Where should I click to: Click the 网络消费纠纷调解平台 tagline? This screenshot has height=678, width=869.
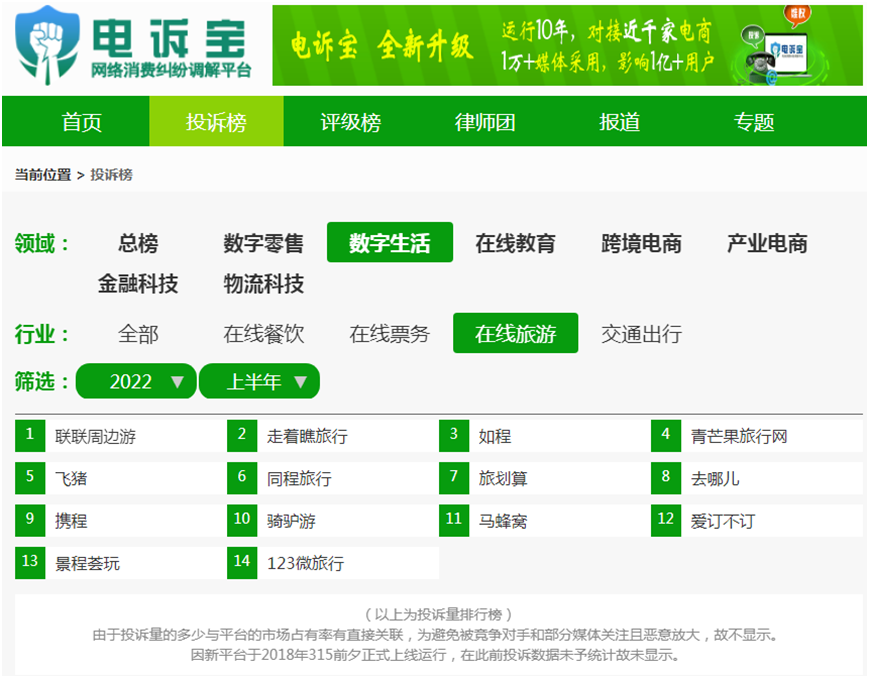pyautogui.click(x=171, y=70)
